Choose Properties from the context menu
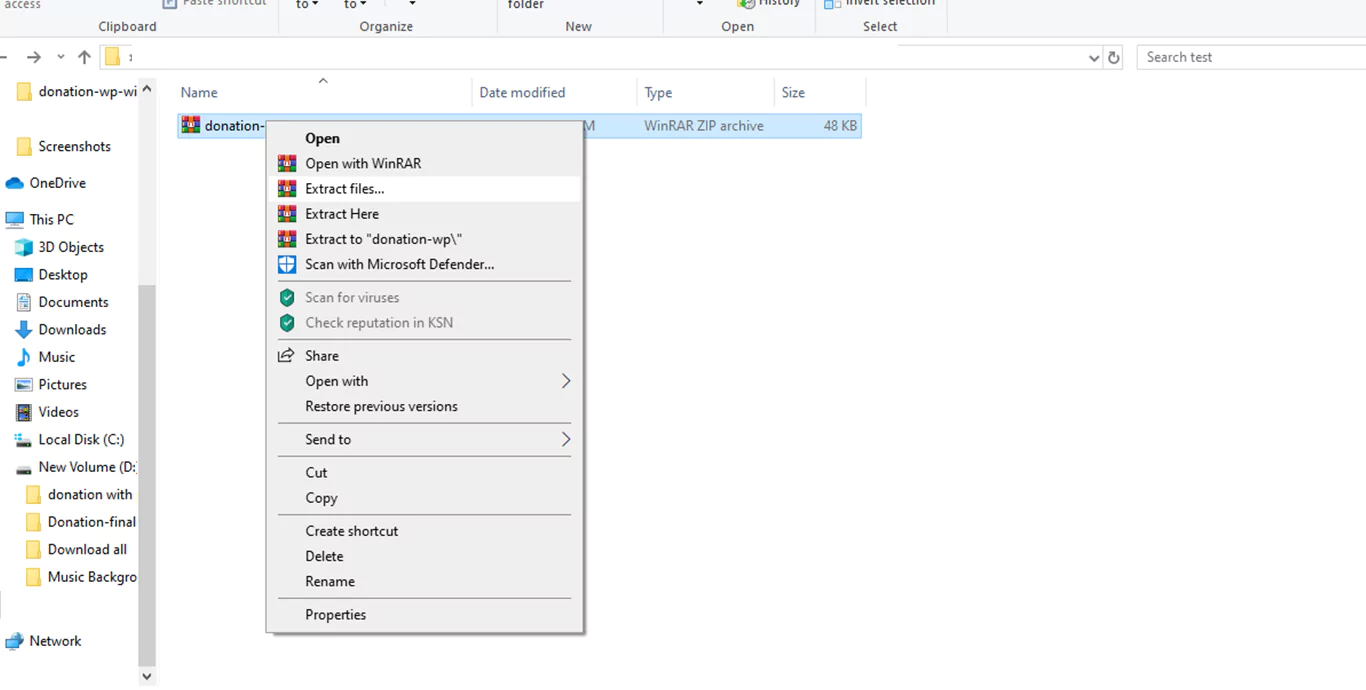The image size is (1366, 690). [x=335, y=615]
